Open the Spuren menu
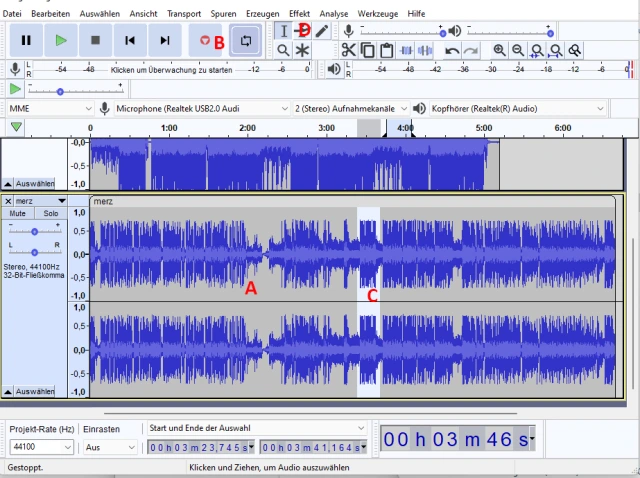The height and width of the screenshot is (478, 640). (223, 14)
